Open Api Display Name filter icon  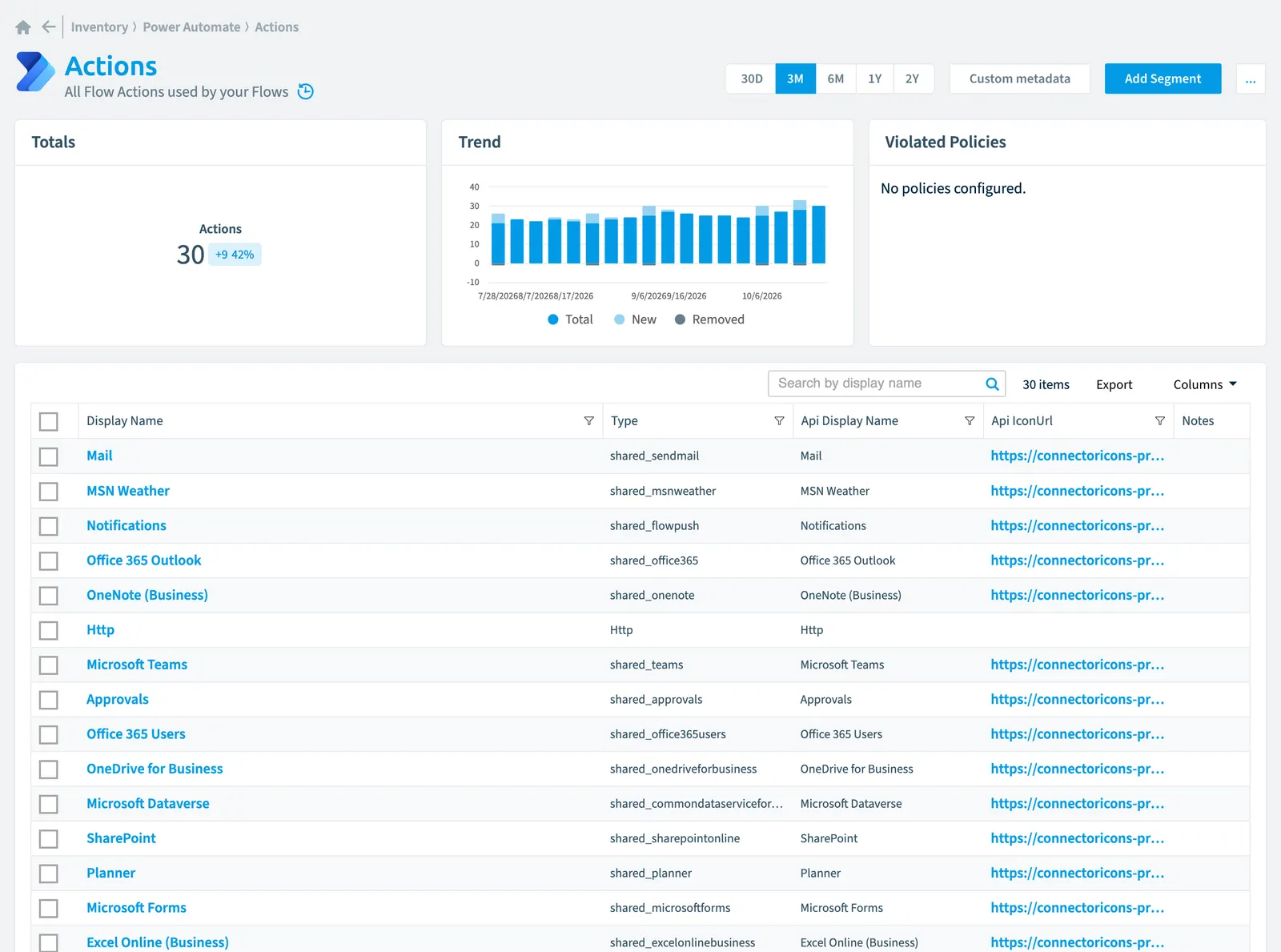(x=970, y=421)
